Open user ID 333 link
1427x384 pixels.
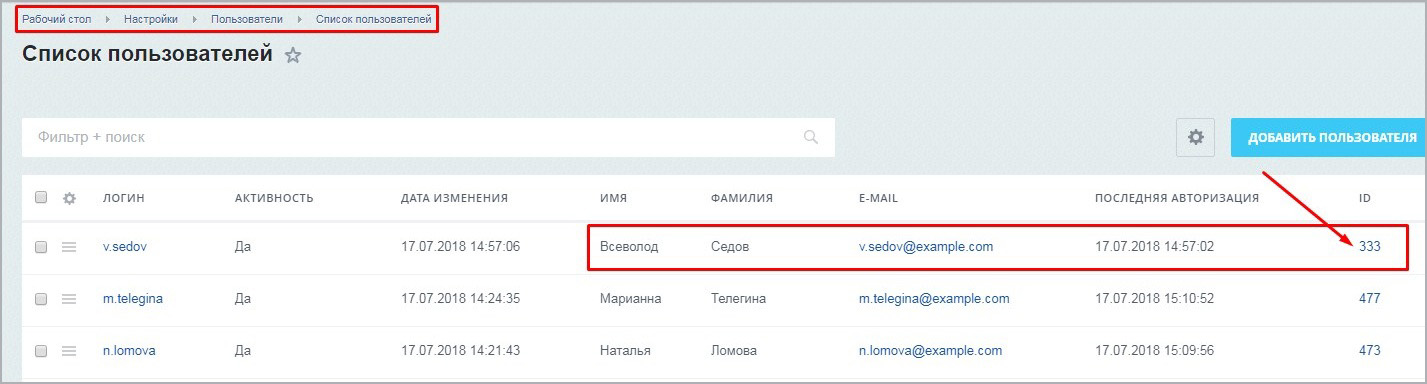click(x=1369, y=246)
